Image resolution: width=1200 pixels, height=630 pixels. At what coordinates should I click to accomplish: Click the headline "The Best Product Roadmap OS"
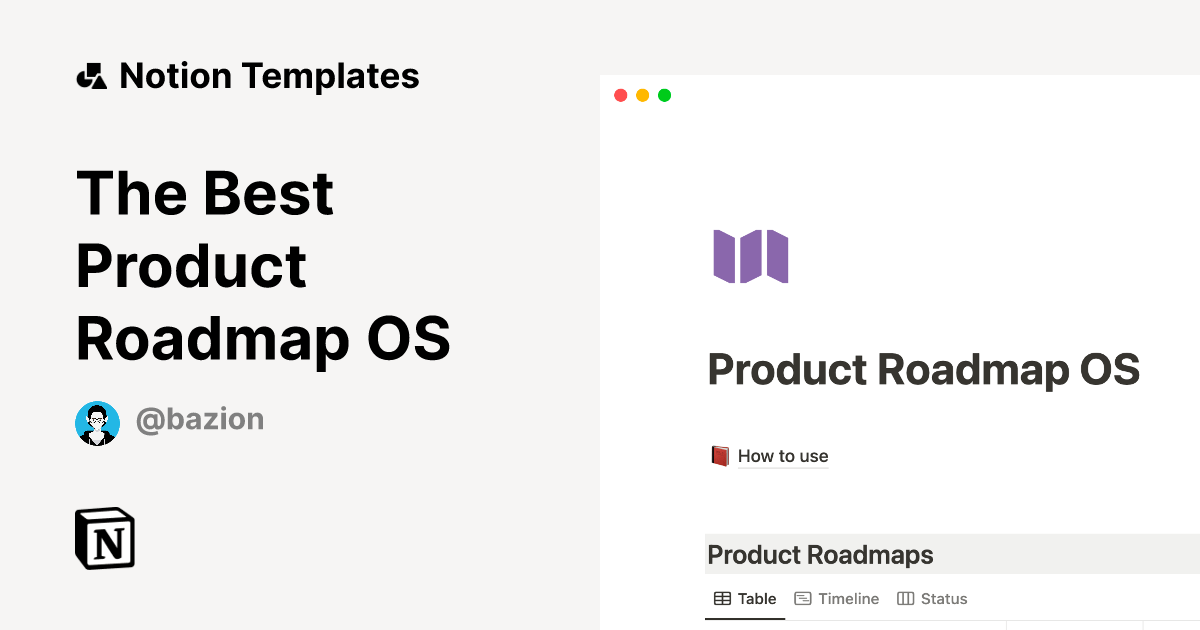coord(263,266)
